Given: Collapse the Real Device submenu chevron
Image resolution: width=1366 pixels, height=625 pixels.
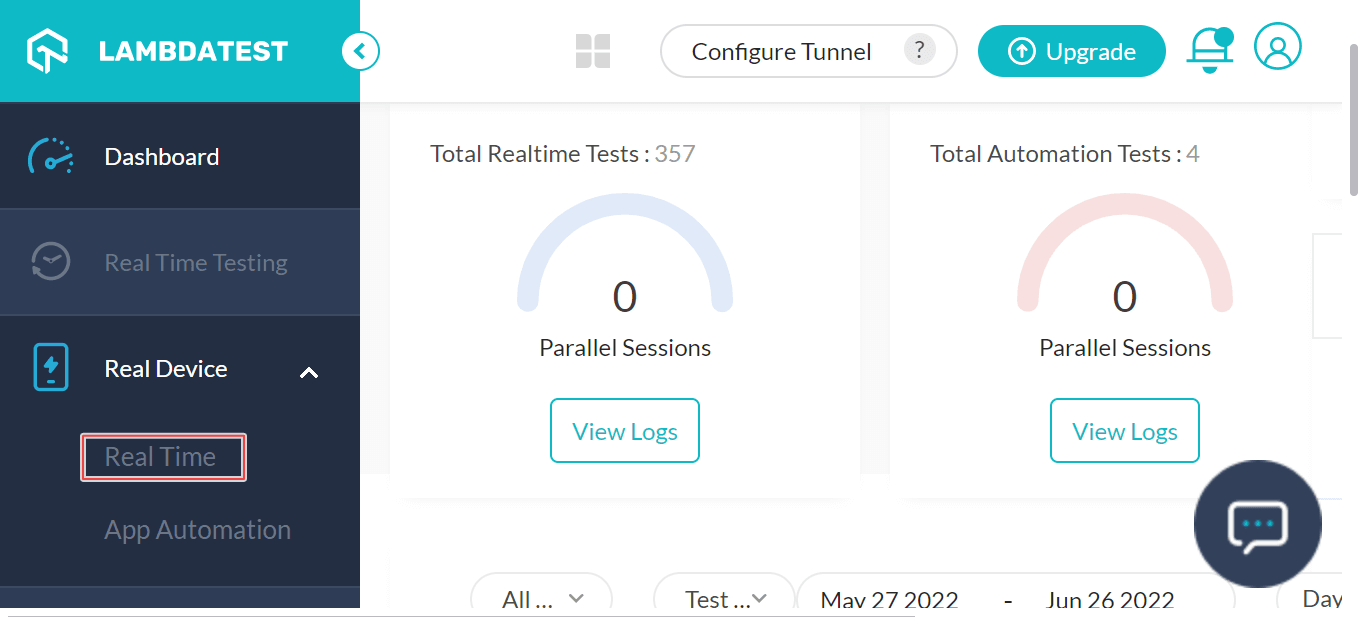Looking at the screenshot, I should tap(309, 372).
